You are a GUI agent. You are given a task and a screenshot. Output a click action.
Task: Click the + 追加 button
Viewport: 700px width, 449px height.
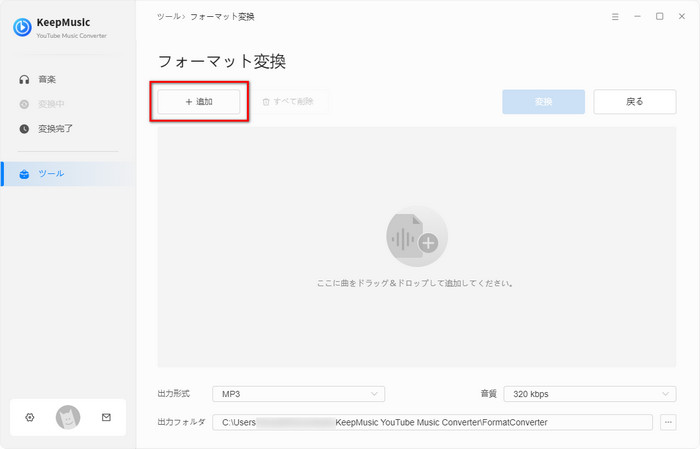pyautogui.click(x=199, y=102)
